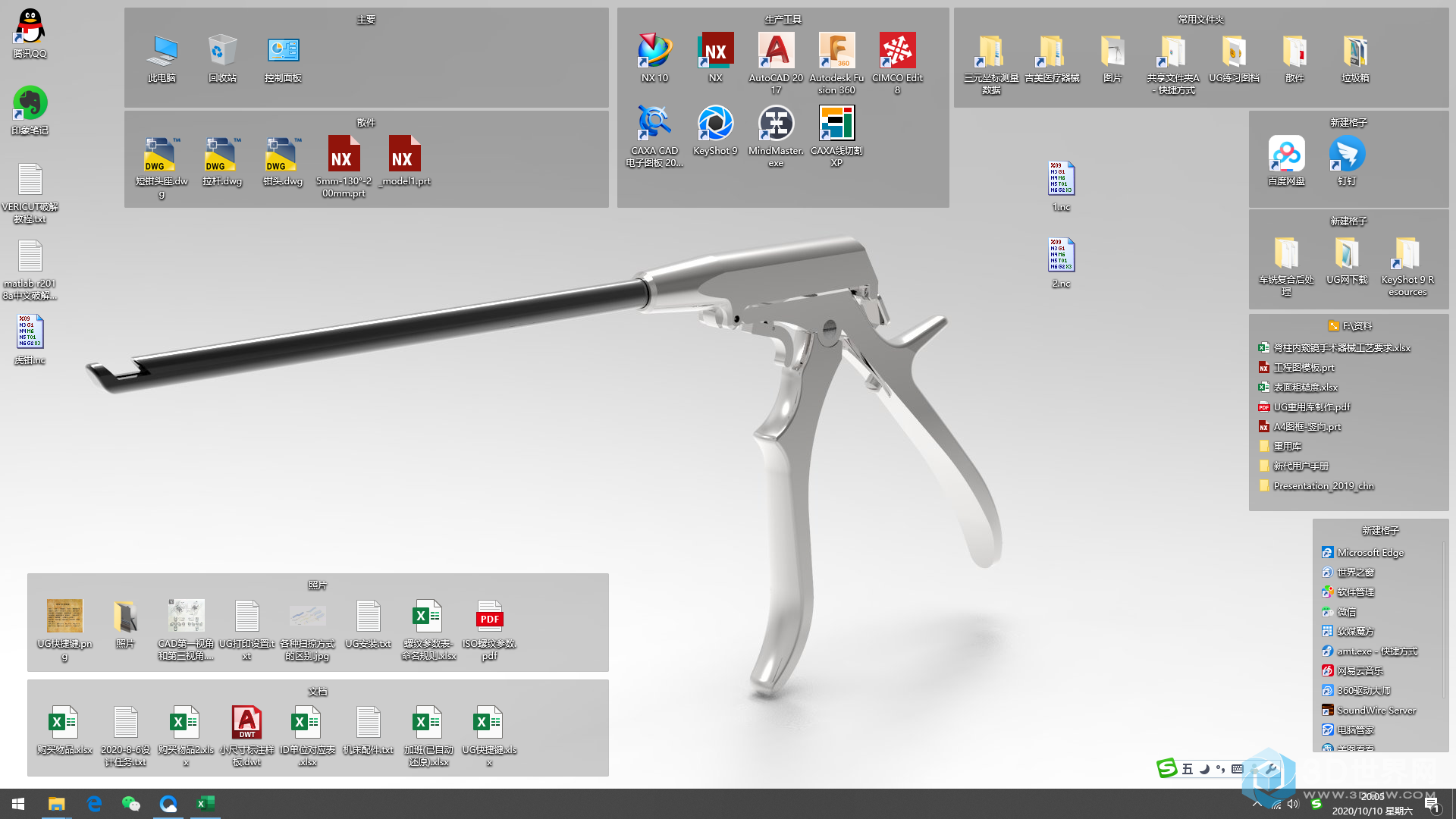1456x819 pixels.
Task: Open 虎钳.nc file
Action: [30, 340]
